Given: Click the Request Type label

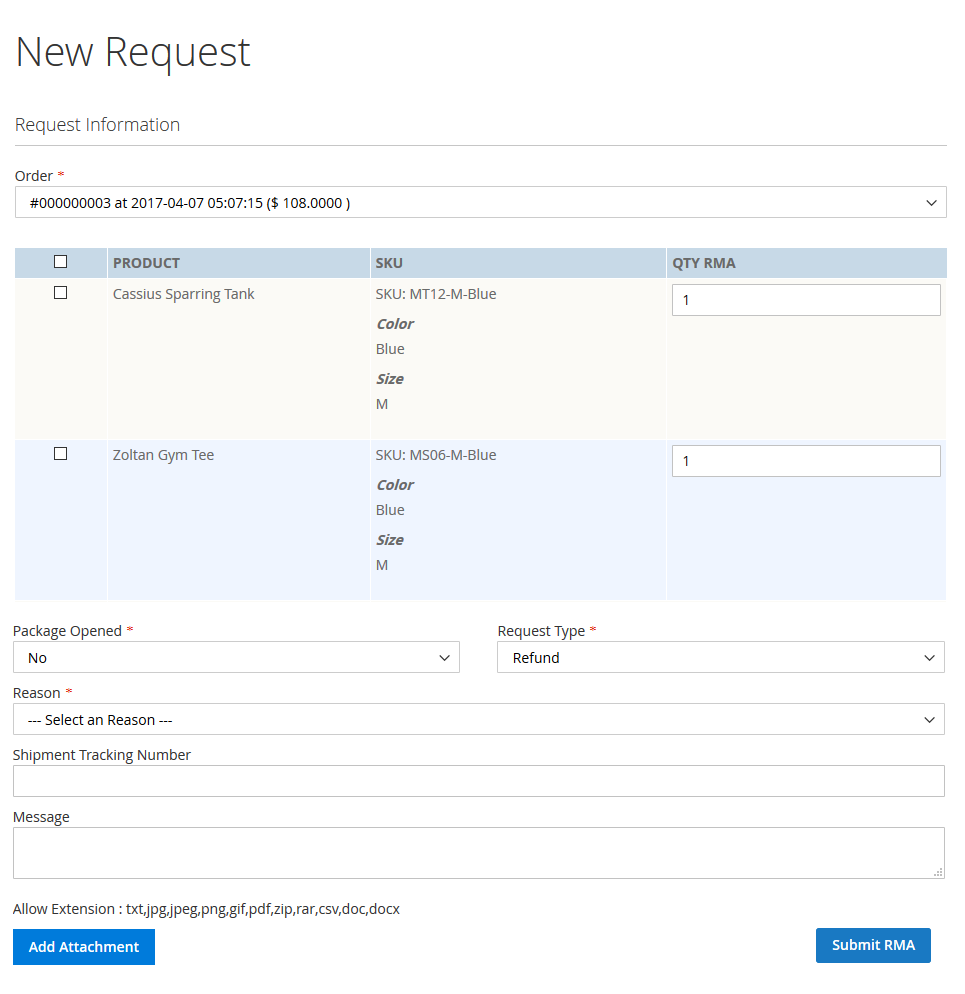Looking at the screenshot, I should (541, 631).
